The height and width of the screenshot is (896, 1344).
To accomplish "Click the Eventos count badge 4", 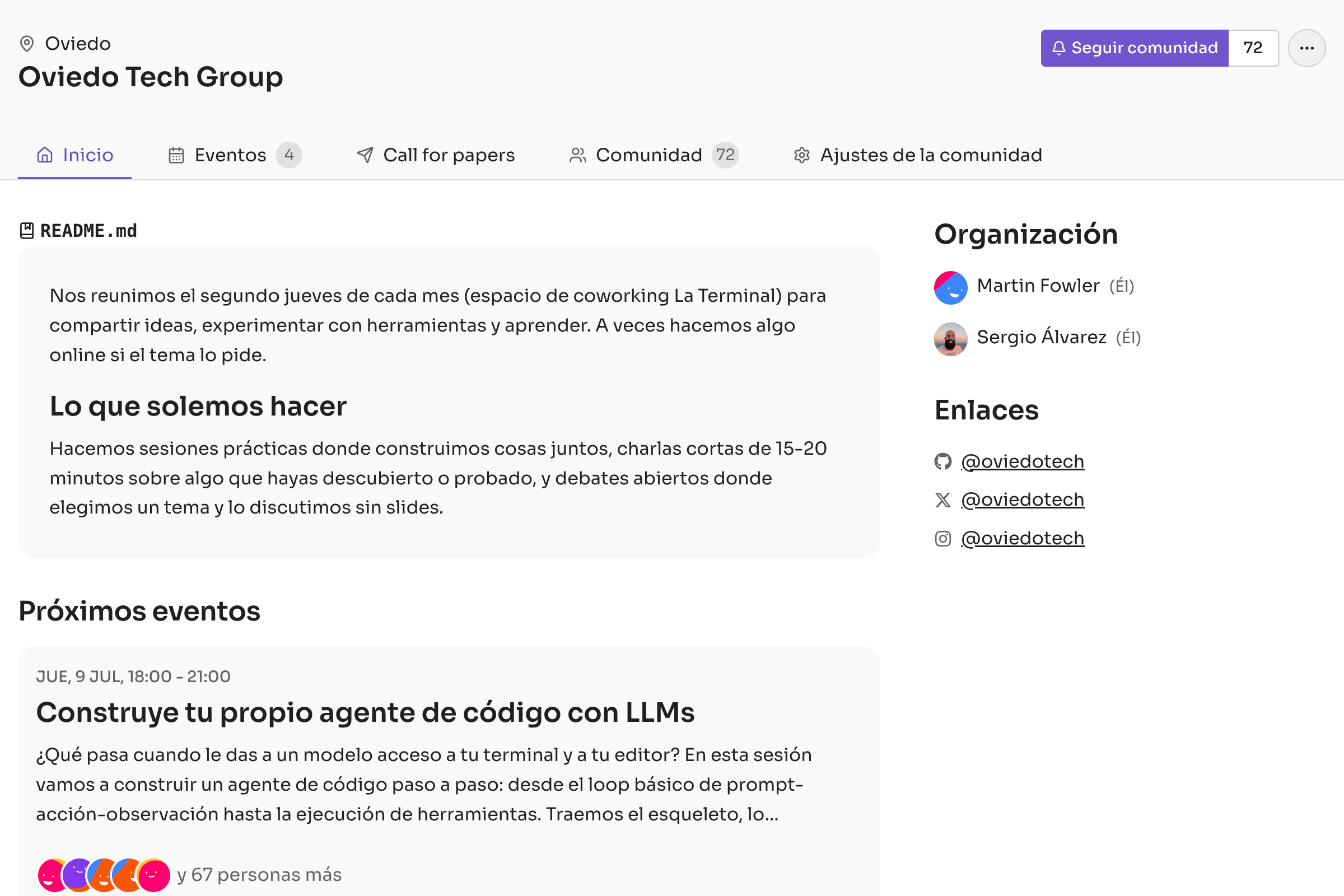I will [x=289, y=156].
